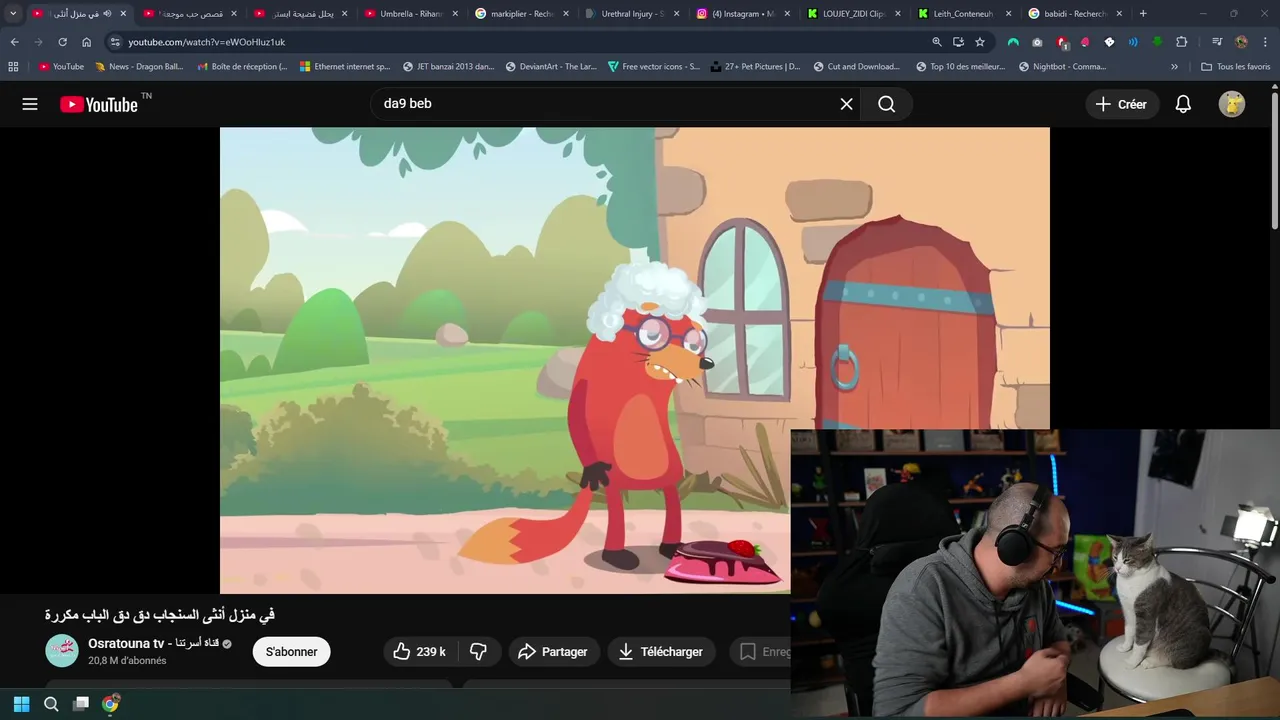Open the green download extension icon

click(x=1157, y=42)
